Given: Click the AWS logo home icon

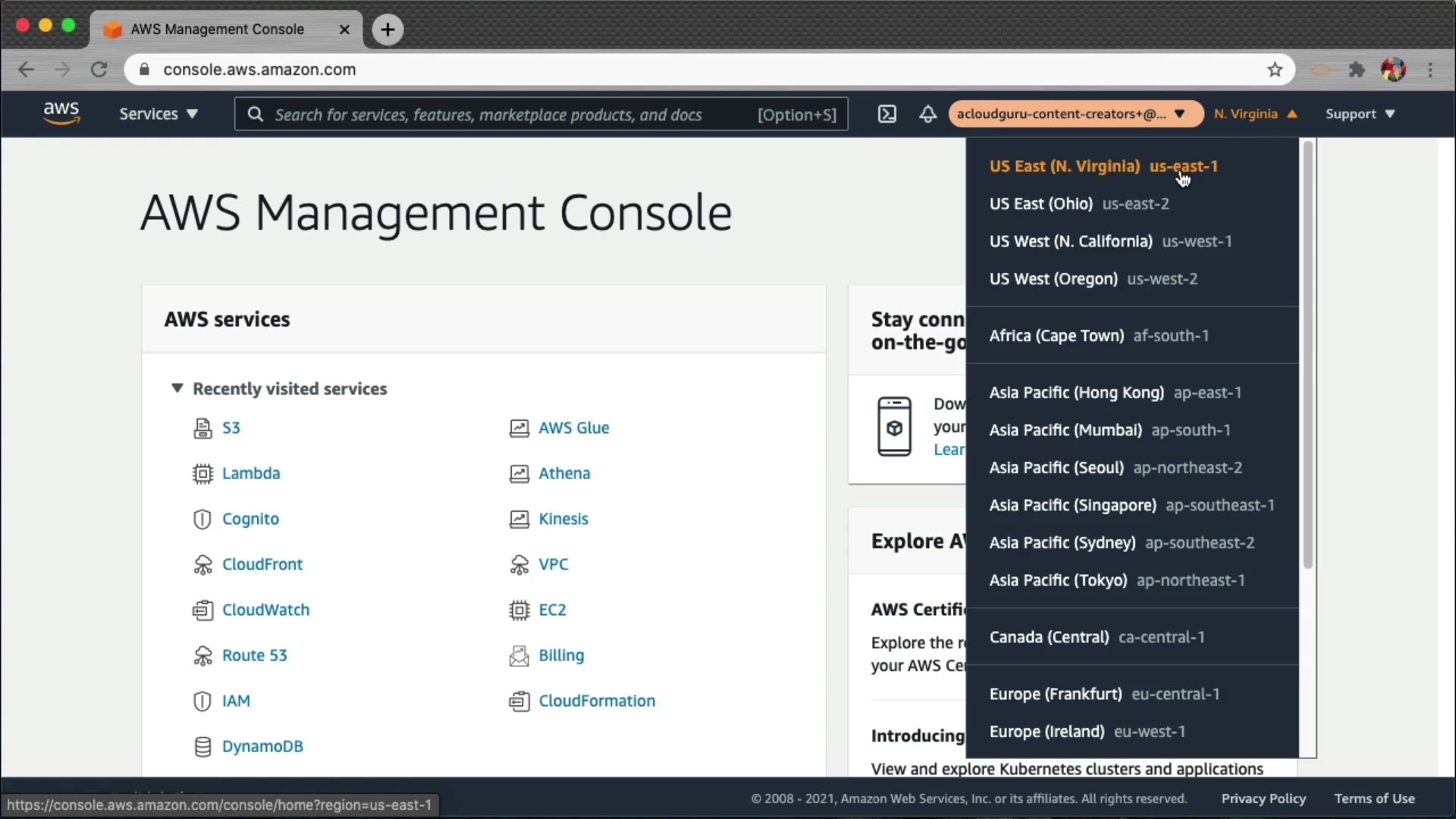Looking at the screenshot, I should (x=61, y=113).
